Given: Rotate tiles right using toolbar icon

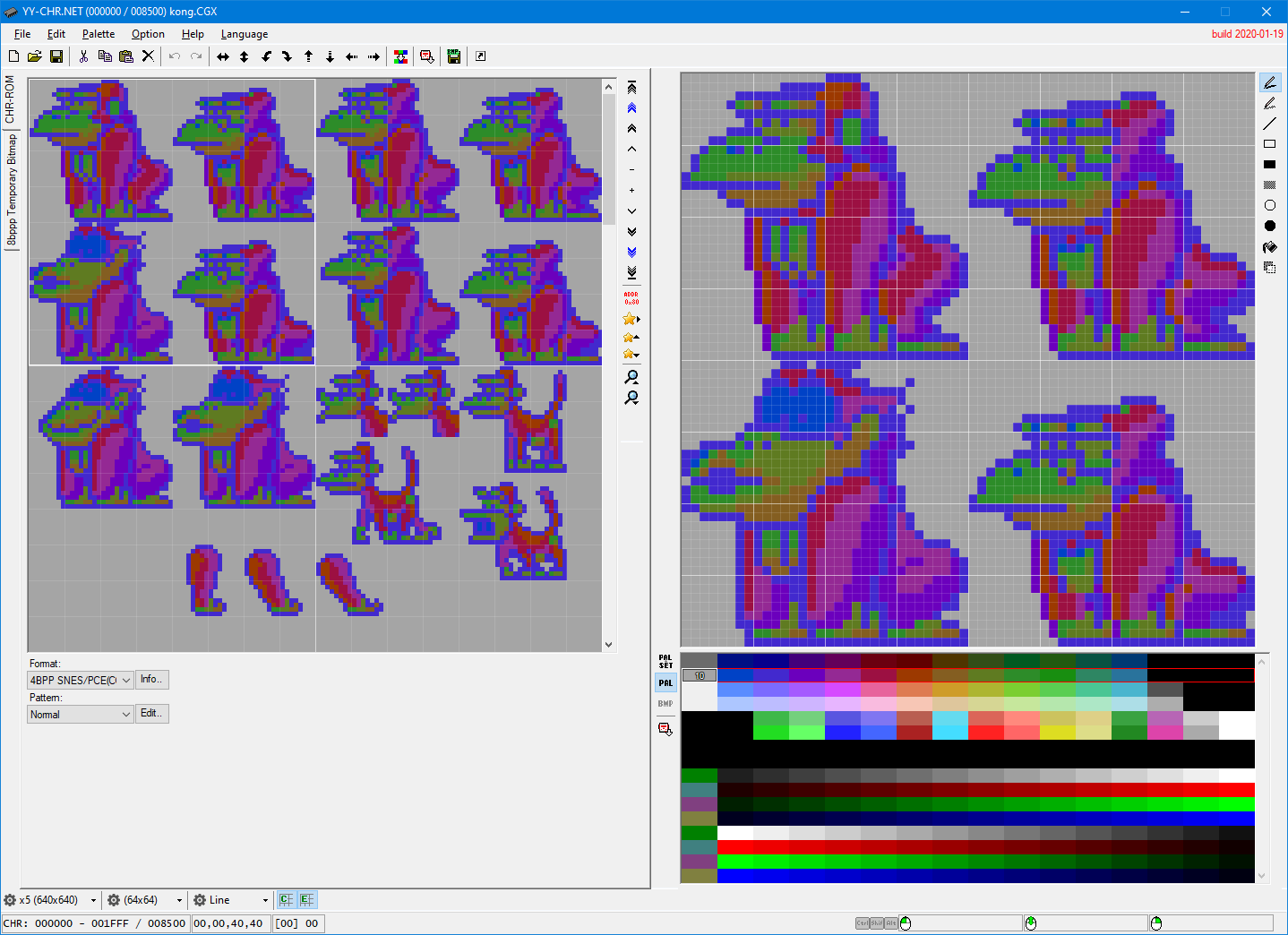Looking at the screenshot, I should pyautogui.click(x=287, y=56).
